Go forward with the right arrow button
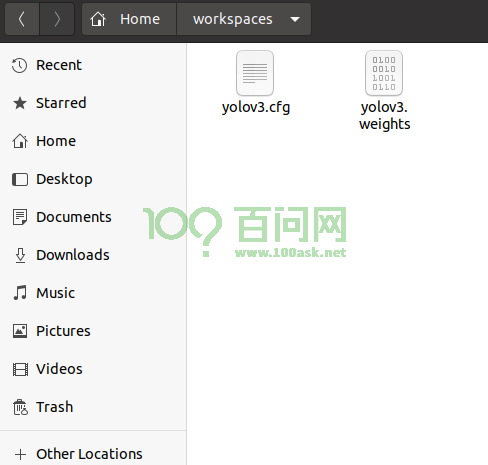 point(57,19)
